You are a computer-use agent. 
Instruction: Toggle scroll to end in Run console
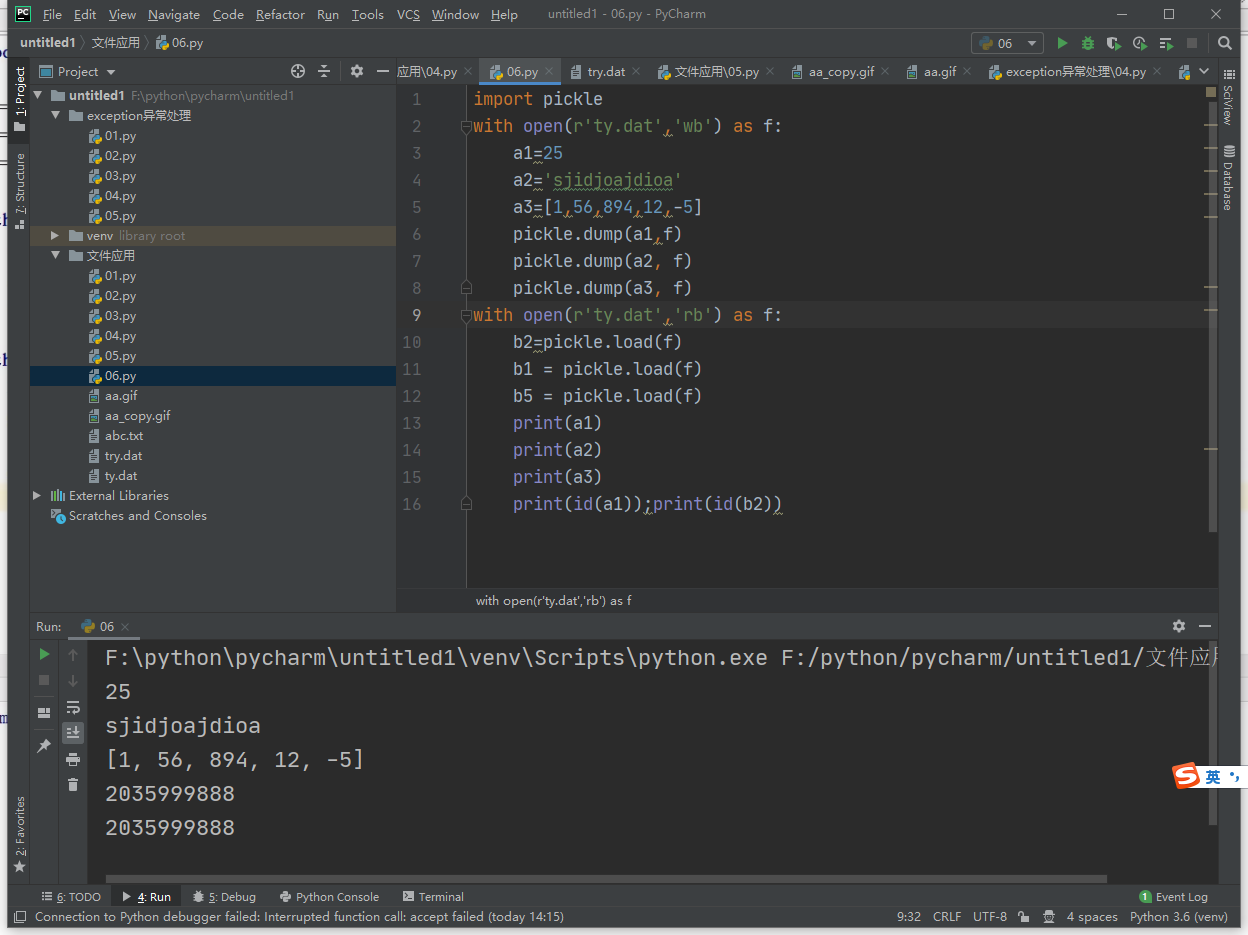point(73,733)
